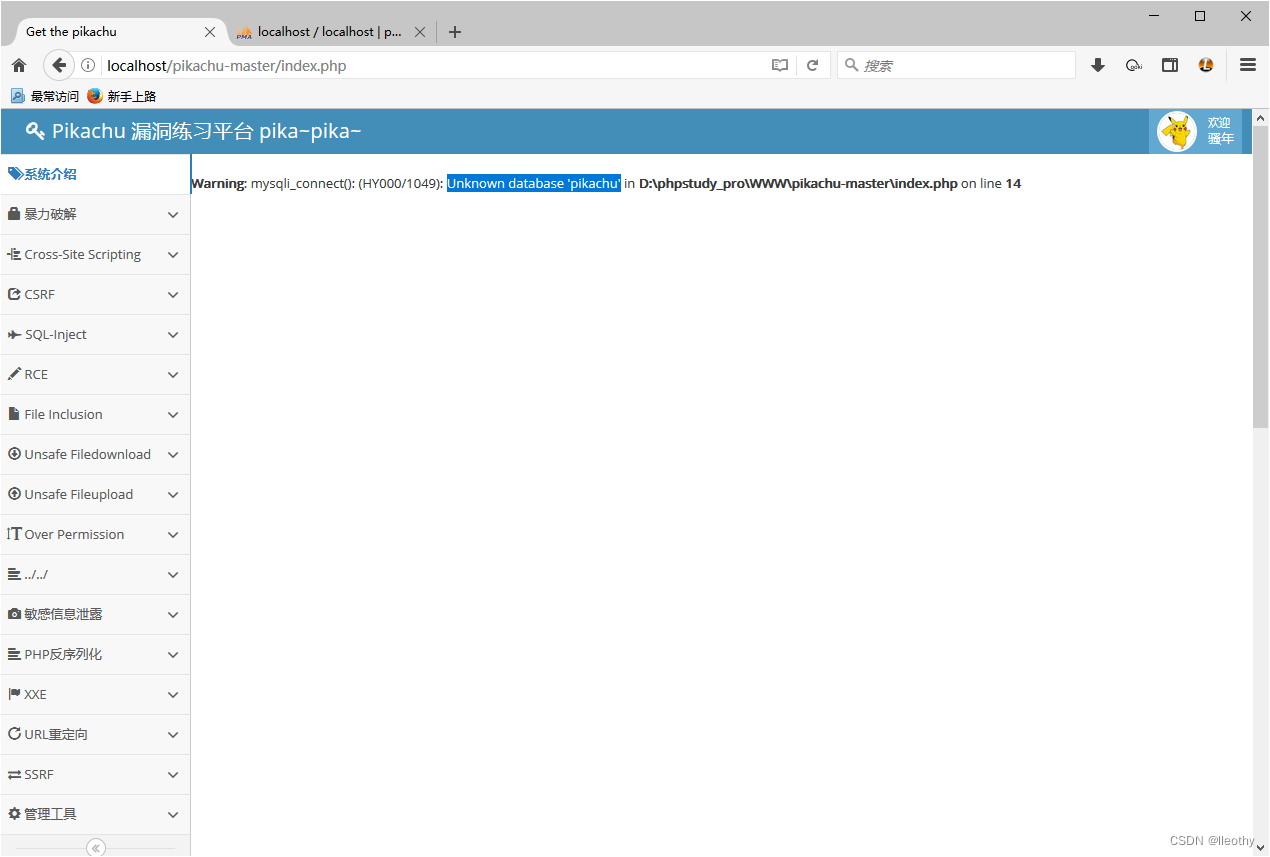Close the 'Get the pikachu' tab
The height and width of the screenshot is (857, 1270).
click(209, 32)
